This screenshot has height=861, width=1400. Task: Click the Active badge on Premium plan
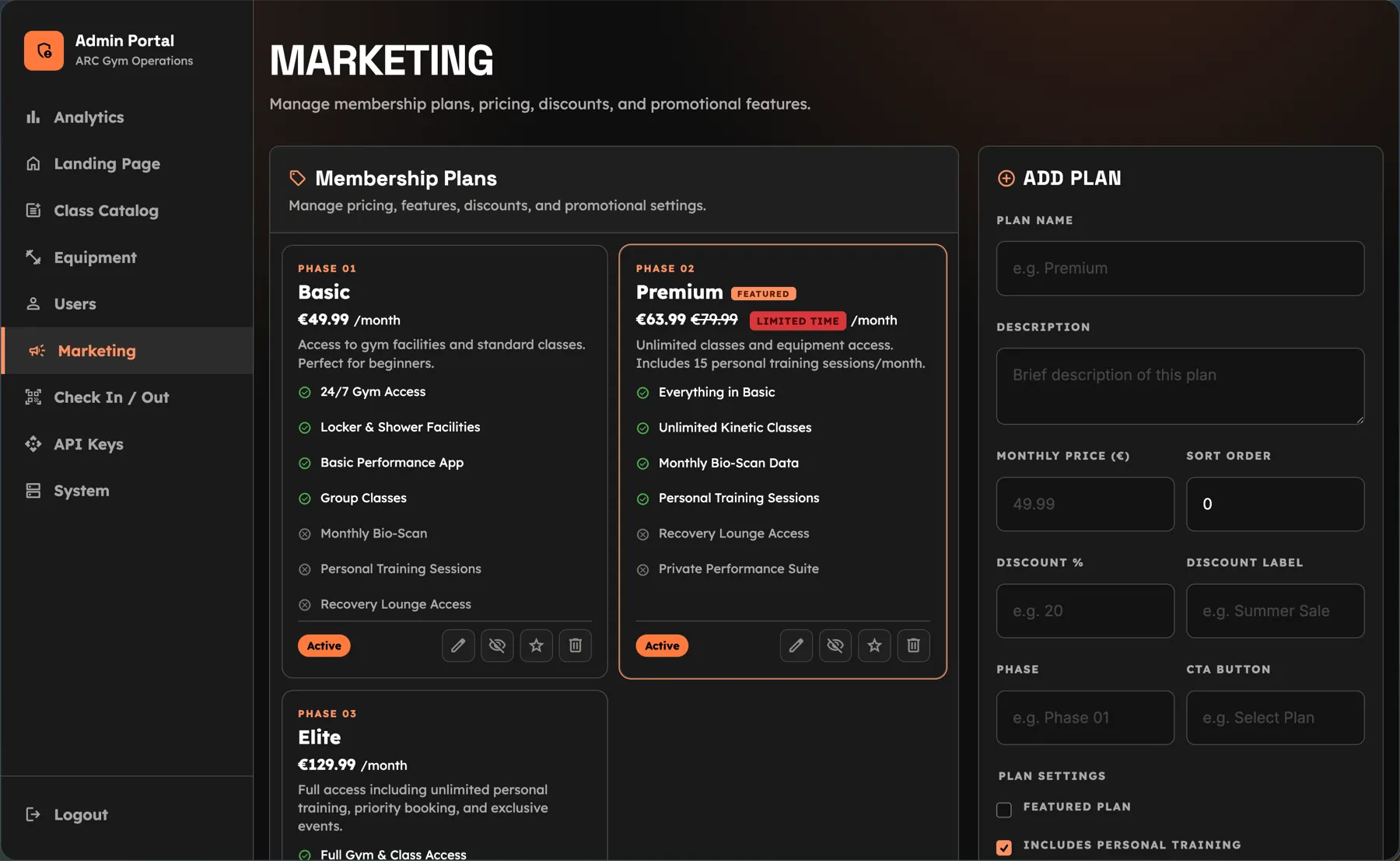tap(662, 646)
